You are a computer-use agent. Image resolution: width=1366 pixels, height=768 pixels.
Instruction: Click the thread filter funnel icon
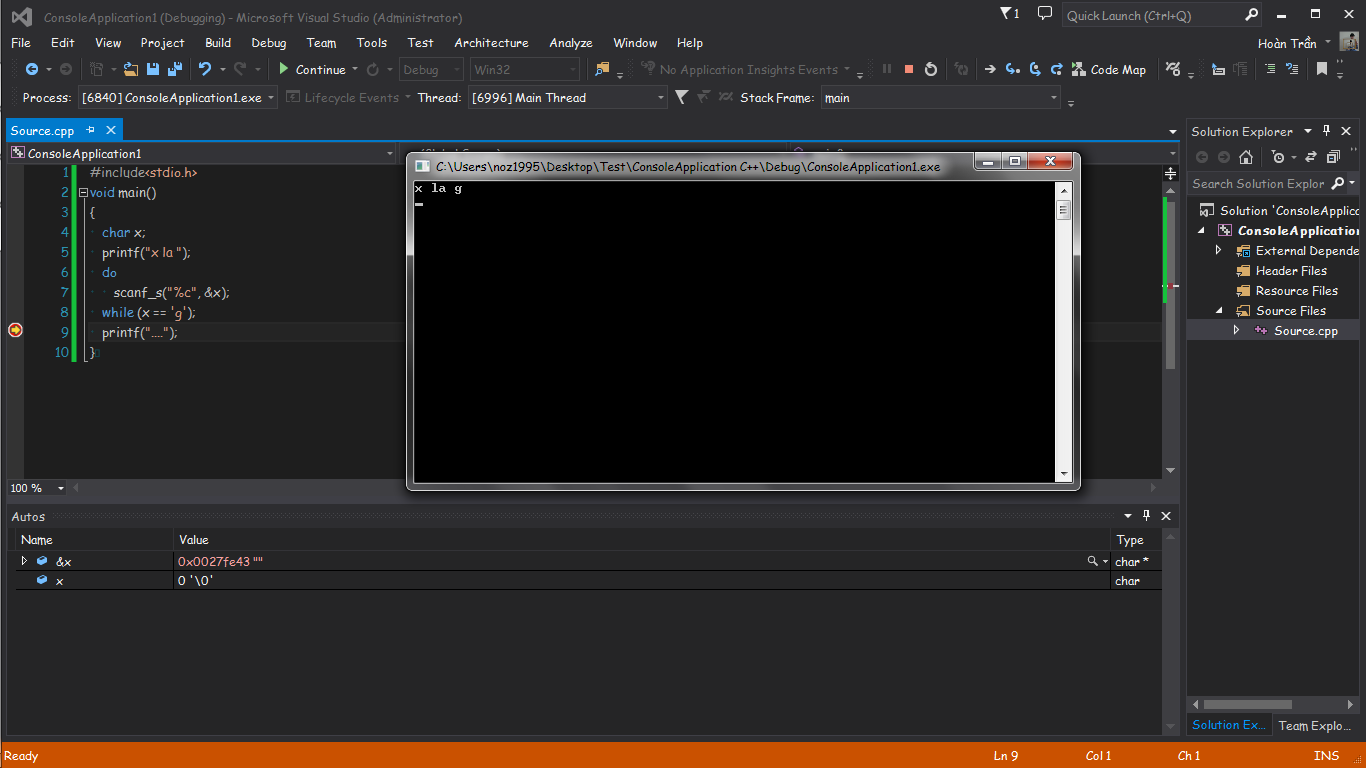(x=682, y=97)
